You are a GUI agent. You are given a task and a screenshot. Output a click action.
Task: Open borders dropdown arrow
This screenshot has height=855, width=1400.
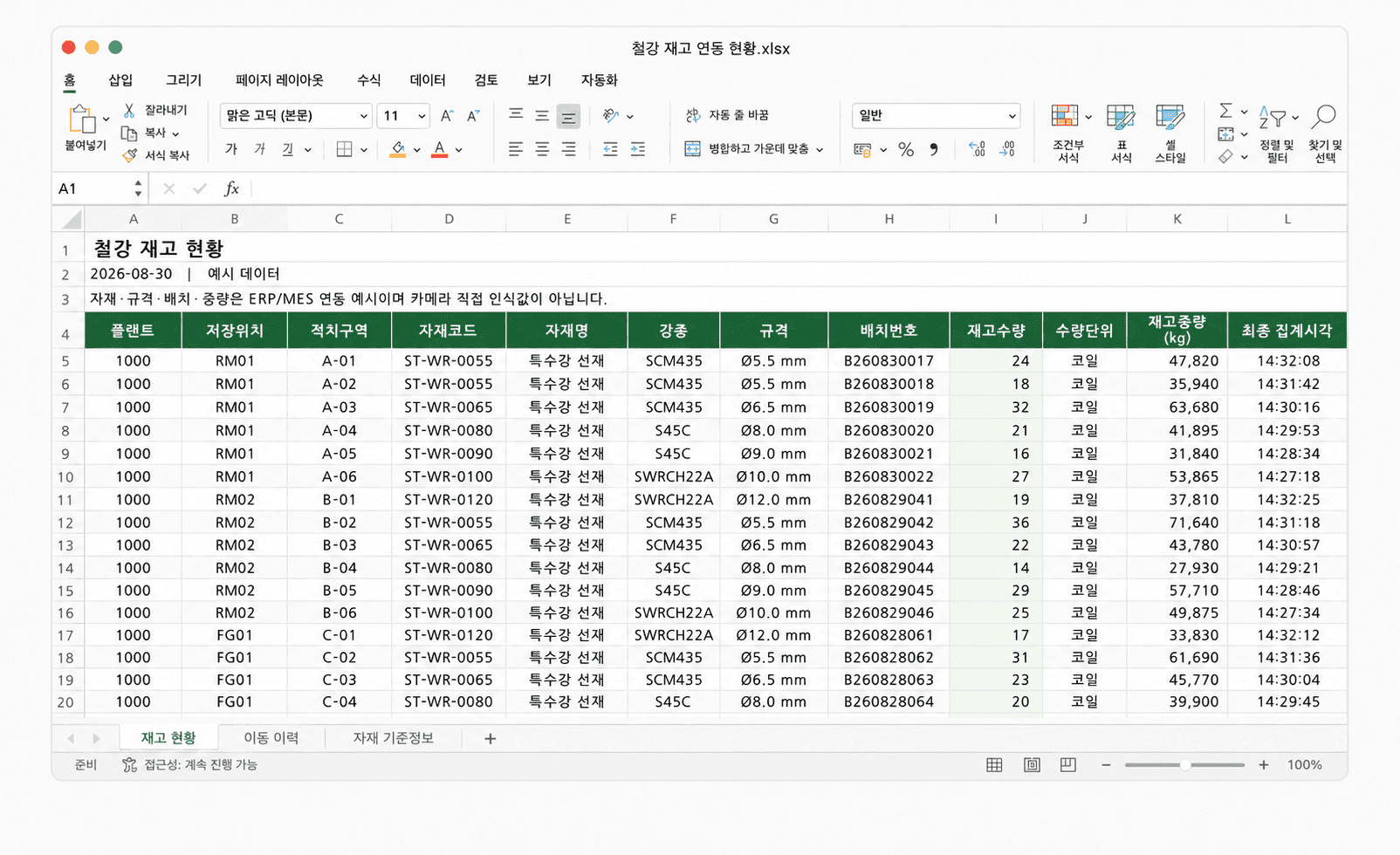pos(364,150)
